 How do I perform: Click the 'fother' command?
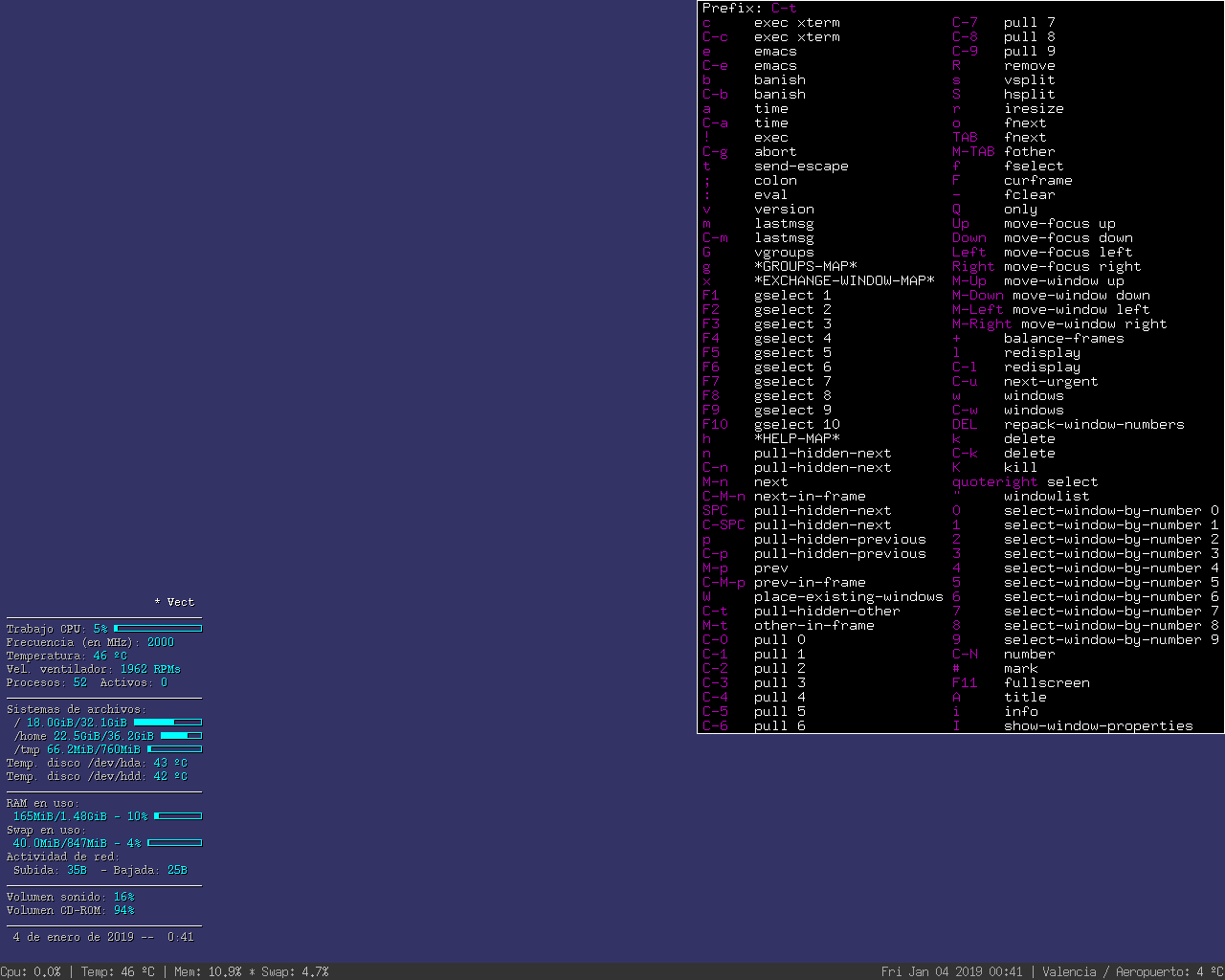[x=1030, y=151]
